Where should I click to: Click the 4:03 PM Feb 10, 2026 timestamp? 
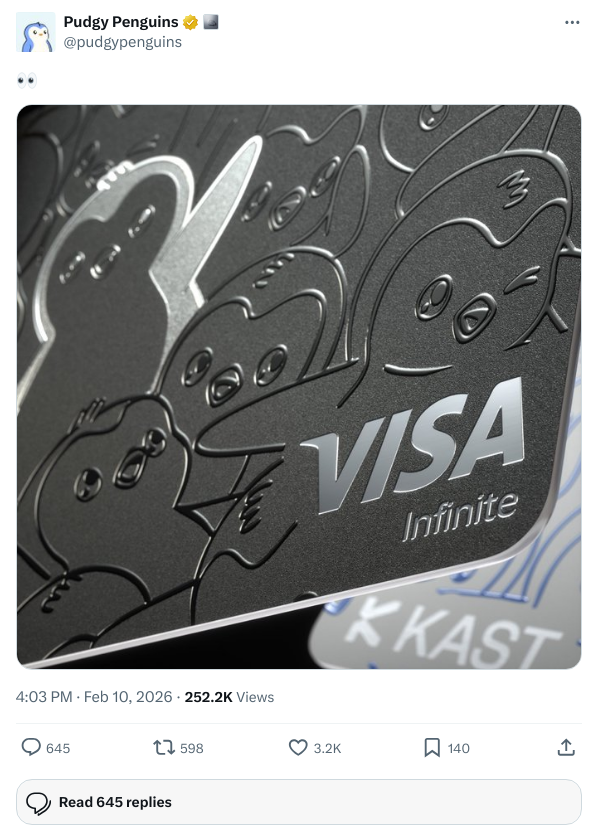point(94,697)
